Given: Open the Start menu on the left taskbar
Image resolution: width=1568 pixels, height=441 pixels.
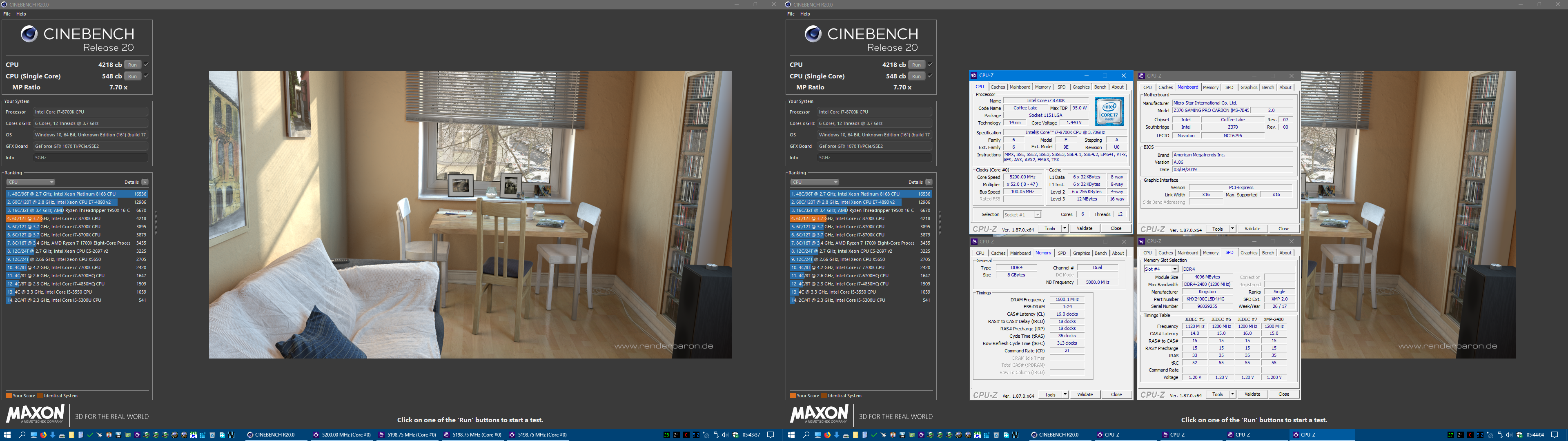Looking at the screenshot, I should click(x=8, y=435).
